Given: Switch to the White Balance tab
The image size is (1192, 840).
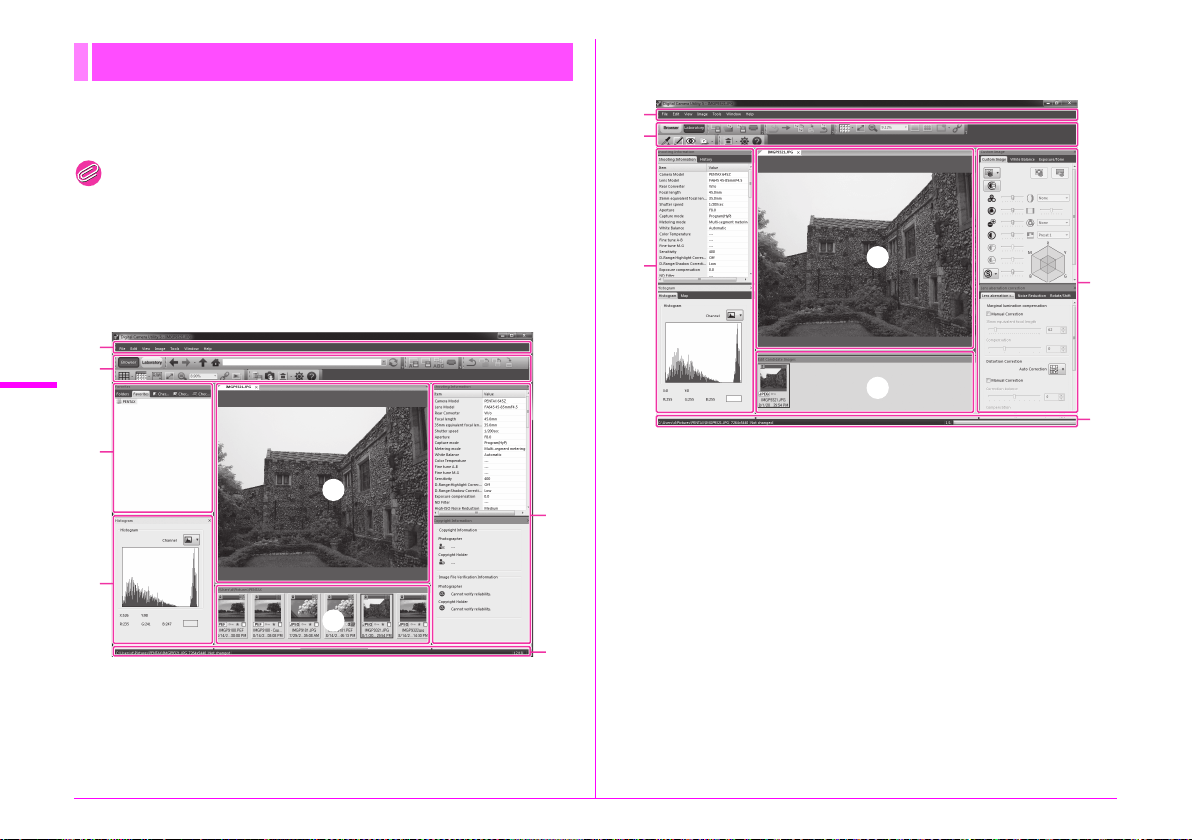Looking at the screenshot, I should [1022, 160].
